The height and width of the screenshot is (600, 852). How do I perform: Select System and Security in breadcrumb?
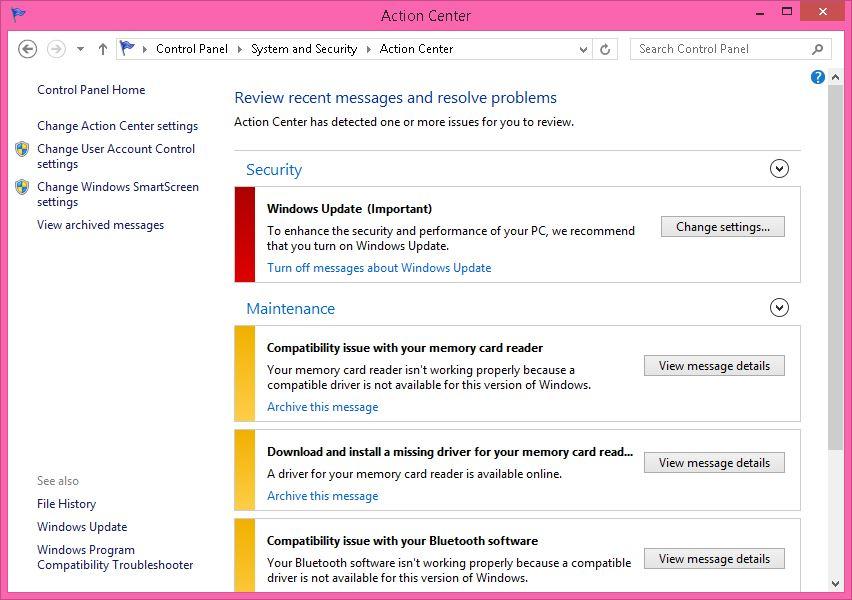pyautogui.click(x=304, y=49)
